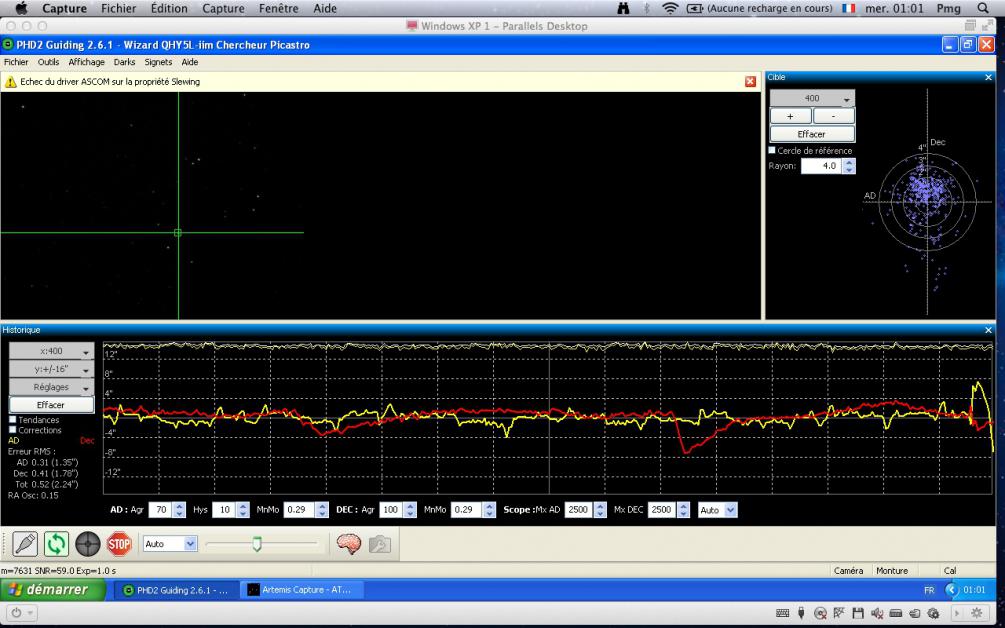Enable the Corrections checkbox

[12, 430]
